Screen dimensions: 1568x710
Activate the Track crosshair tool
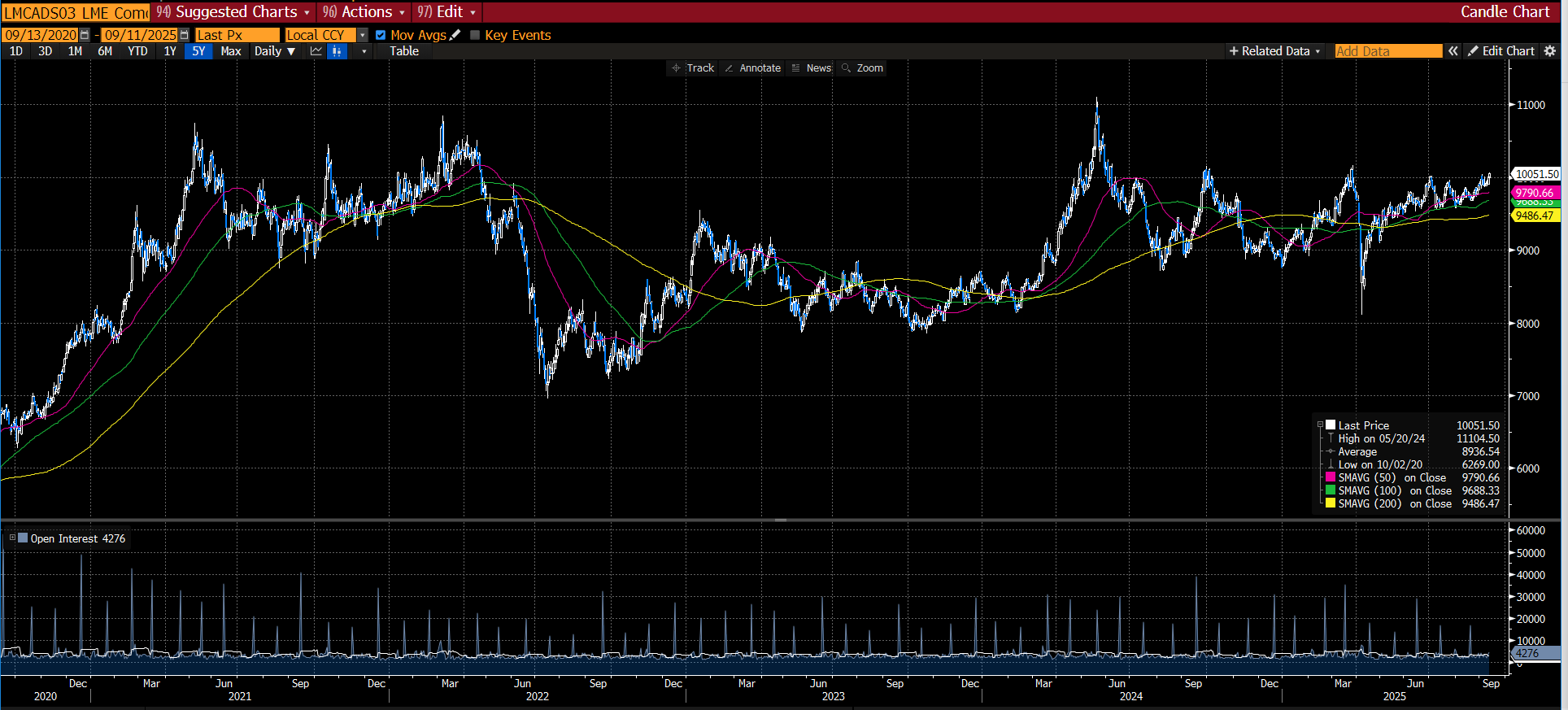pos(693,68)
